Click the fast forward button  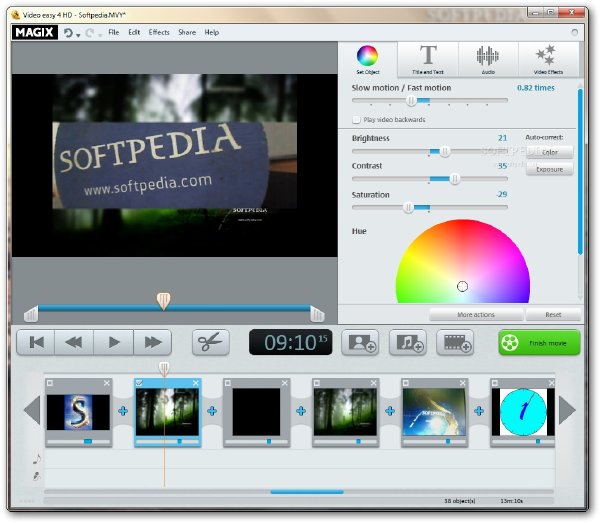click(x=153, y=342)
